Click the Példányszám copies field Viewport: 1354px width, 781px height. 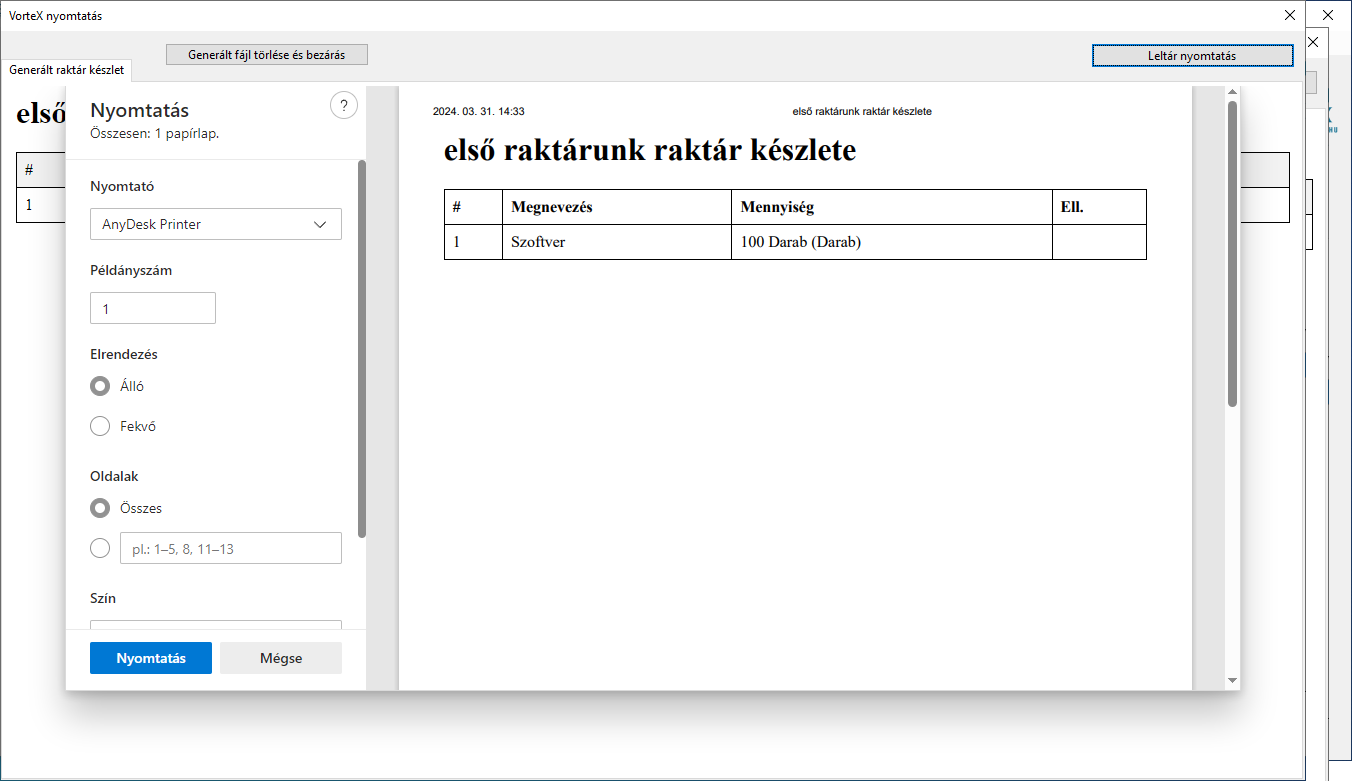(153, 309)
